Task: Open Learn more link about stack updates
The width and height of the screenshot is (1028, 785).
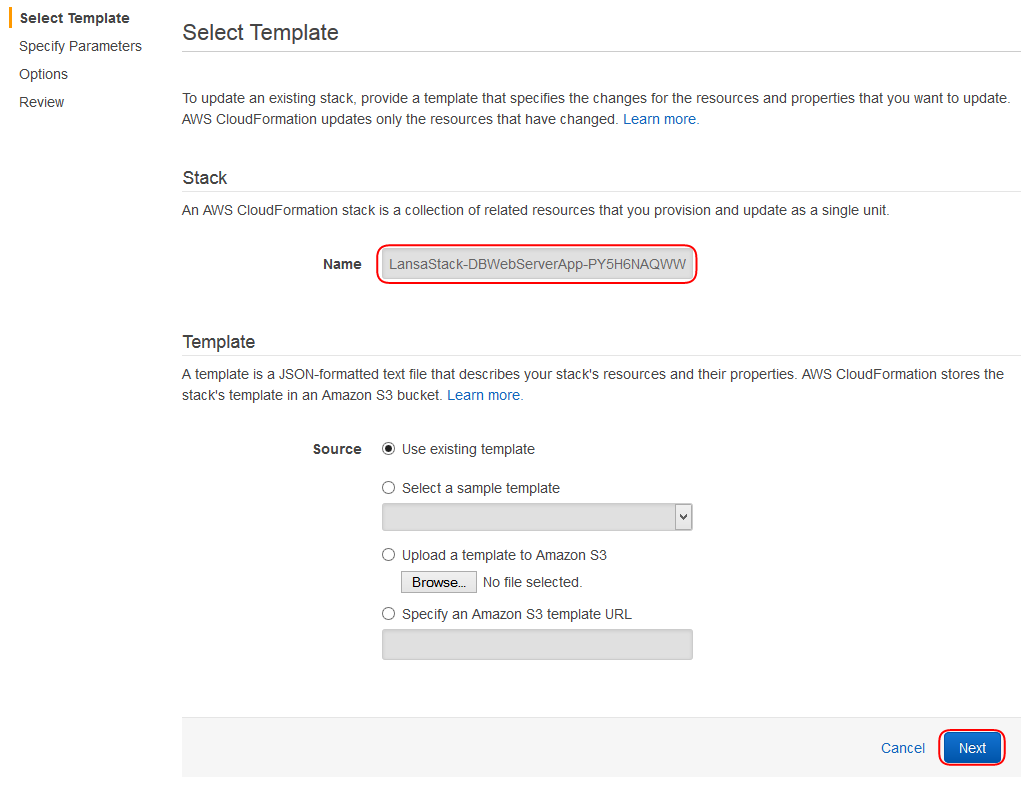Action: (661, 119)
